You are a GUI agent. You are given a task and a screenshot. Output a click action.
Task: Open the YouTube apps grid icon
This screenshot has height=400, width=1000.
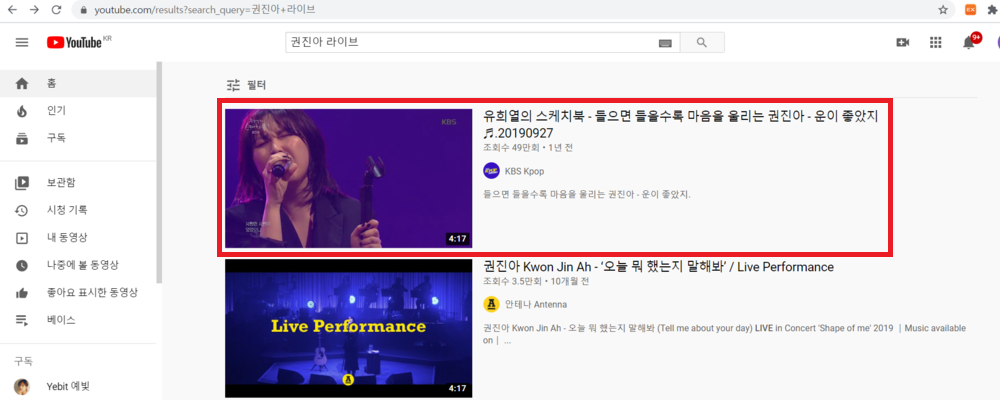click(x=936, y=43)
